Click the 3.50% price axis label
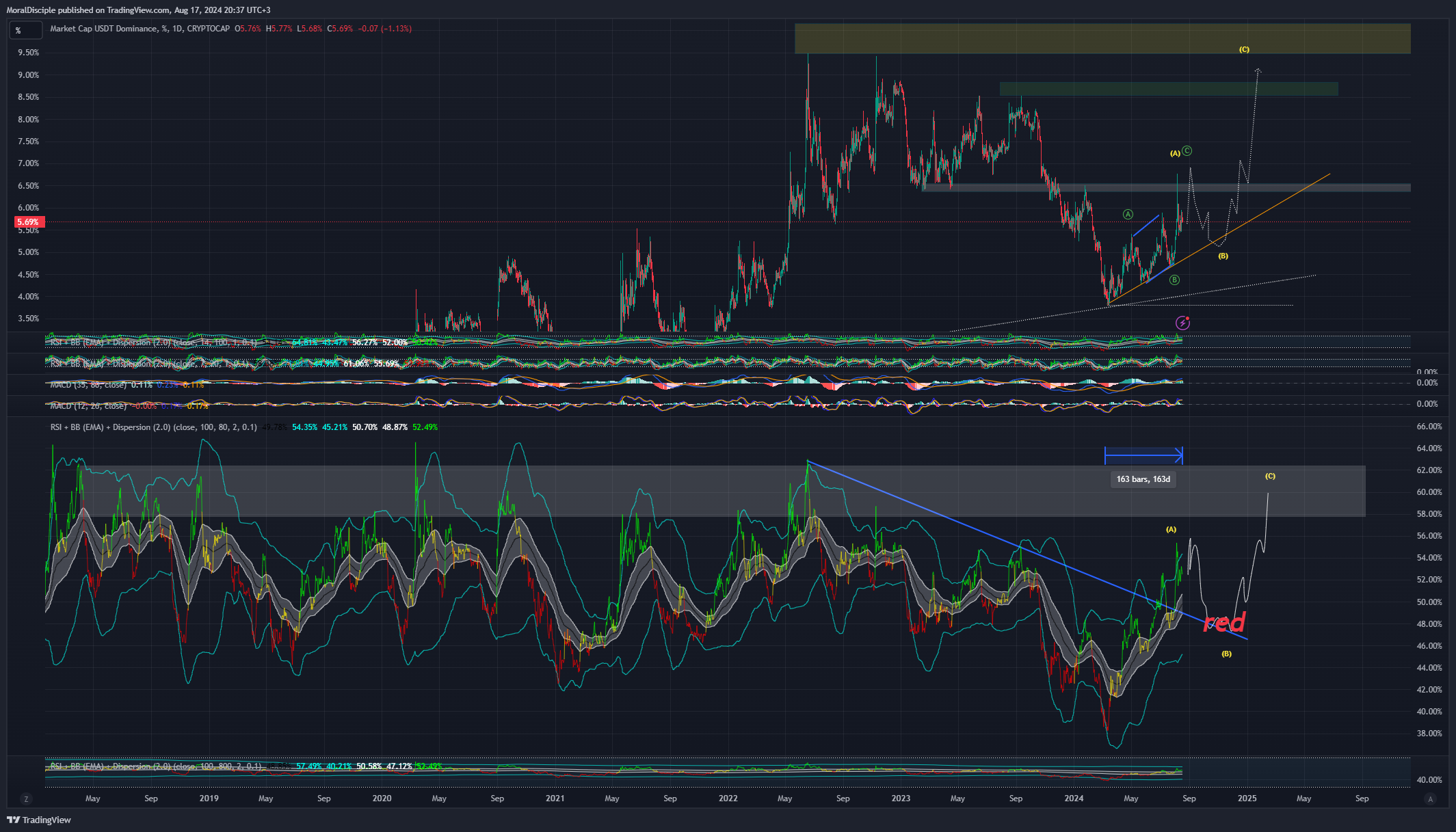 [x=28, y=319]
